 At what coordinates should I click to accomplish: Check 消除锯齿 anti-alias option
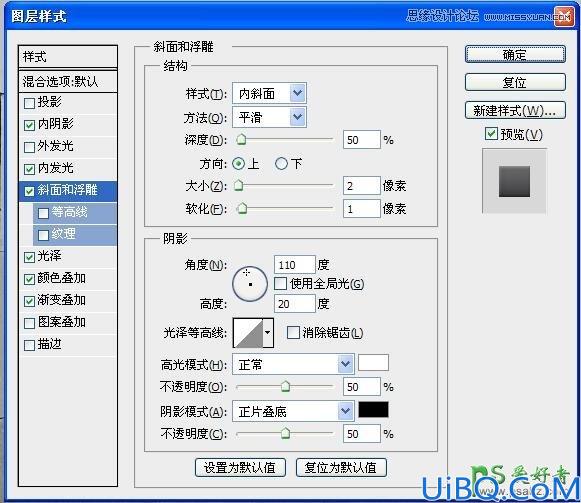pos(293,332)
